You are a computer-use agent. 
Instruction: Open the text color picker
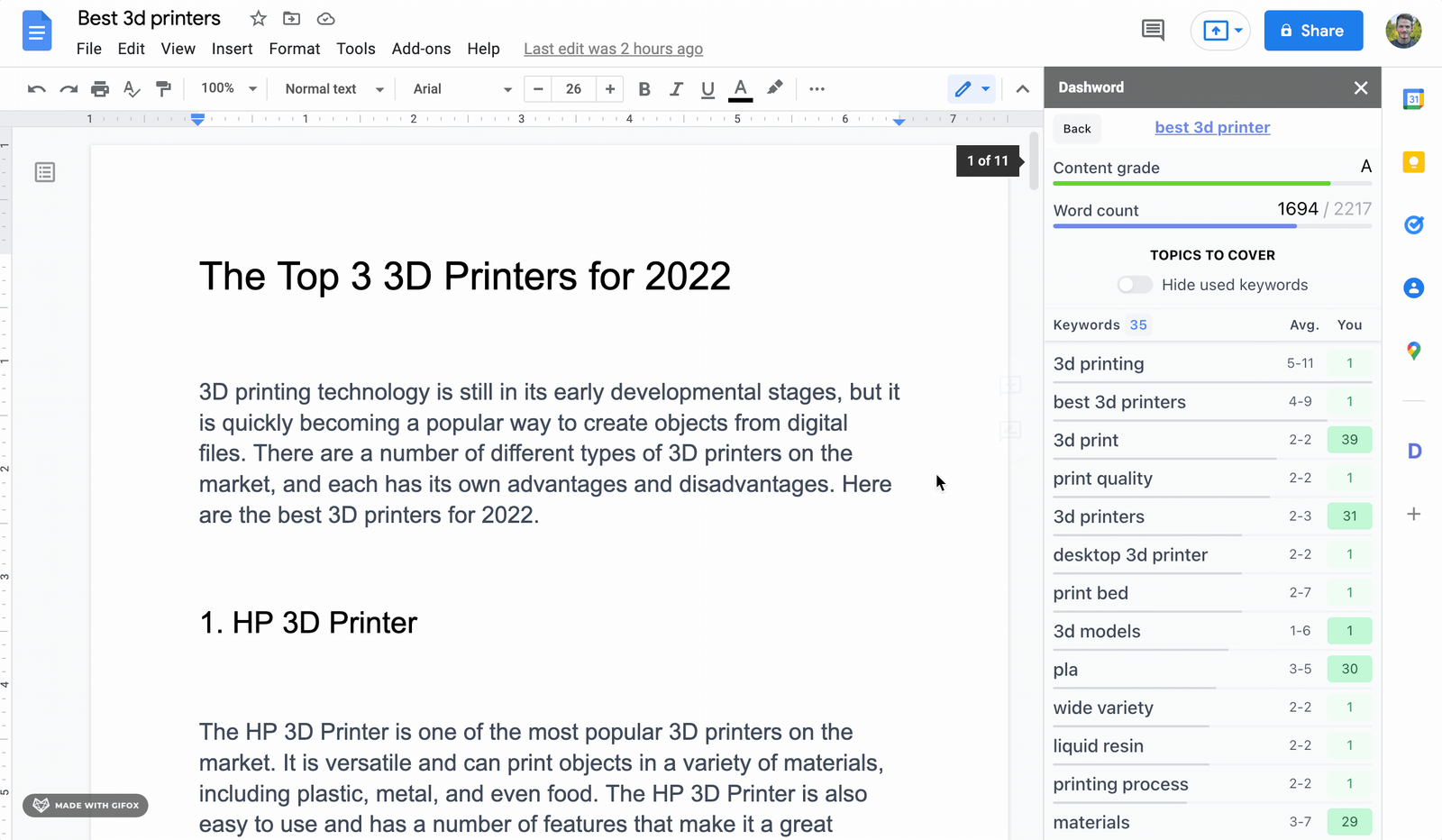coord(740,88)
